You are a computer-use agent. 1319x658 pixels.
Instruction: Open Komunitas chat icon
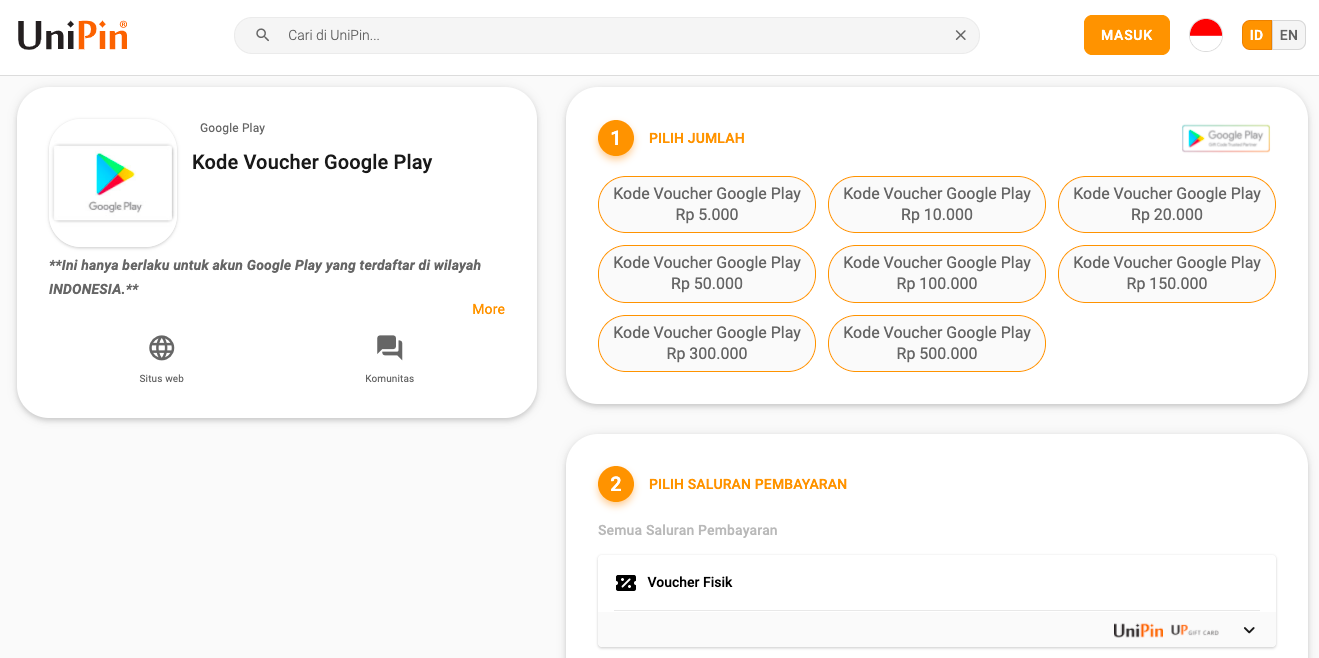pyautogui.click(x=389, y=348)
